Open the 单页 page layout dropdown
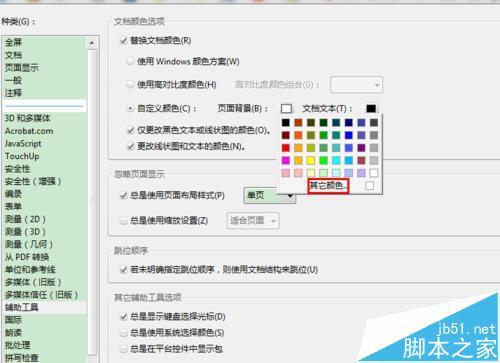The image size is (500, 363). tap(269, 195)
